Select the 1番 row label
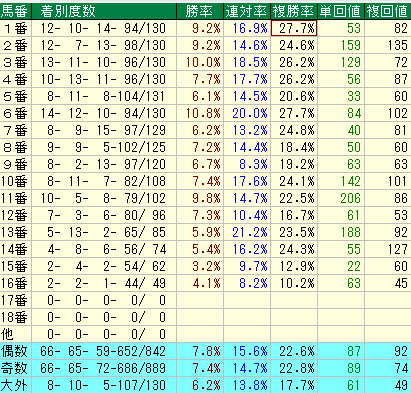Image resolution: width=411 pixels, height=393 pixels. point(16,28)
